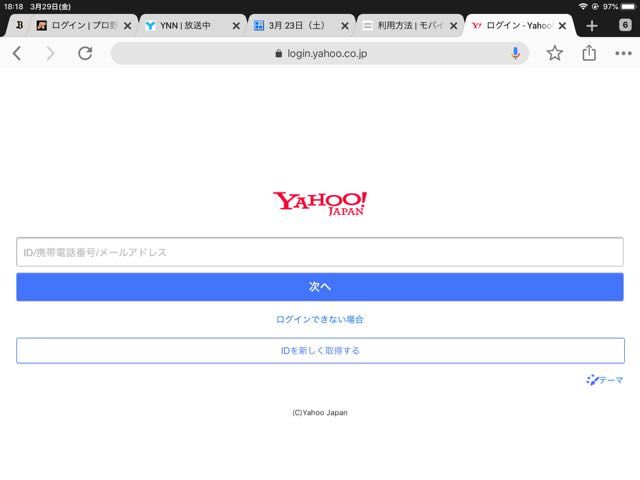Screen dimensions: 640x480
Task: Close the 3月 23日（土） tab
Action: coord(345,26)
